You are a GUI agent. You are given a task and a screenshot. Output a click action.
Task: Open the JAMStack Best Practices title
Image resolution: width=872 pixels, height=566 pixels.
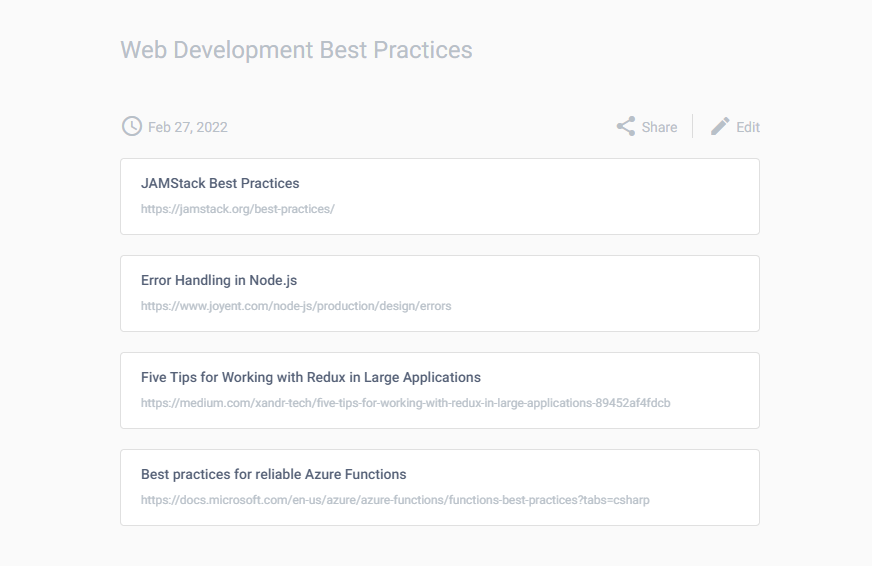point(220,183)
